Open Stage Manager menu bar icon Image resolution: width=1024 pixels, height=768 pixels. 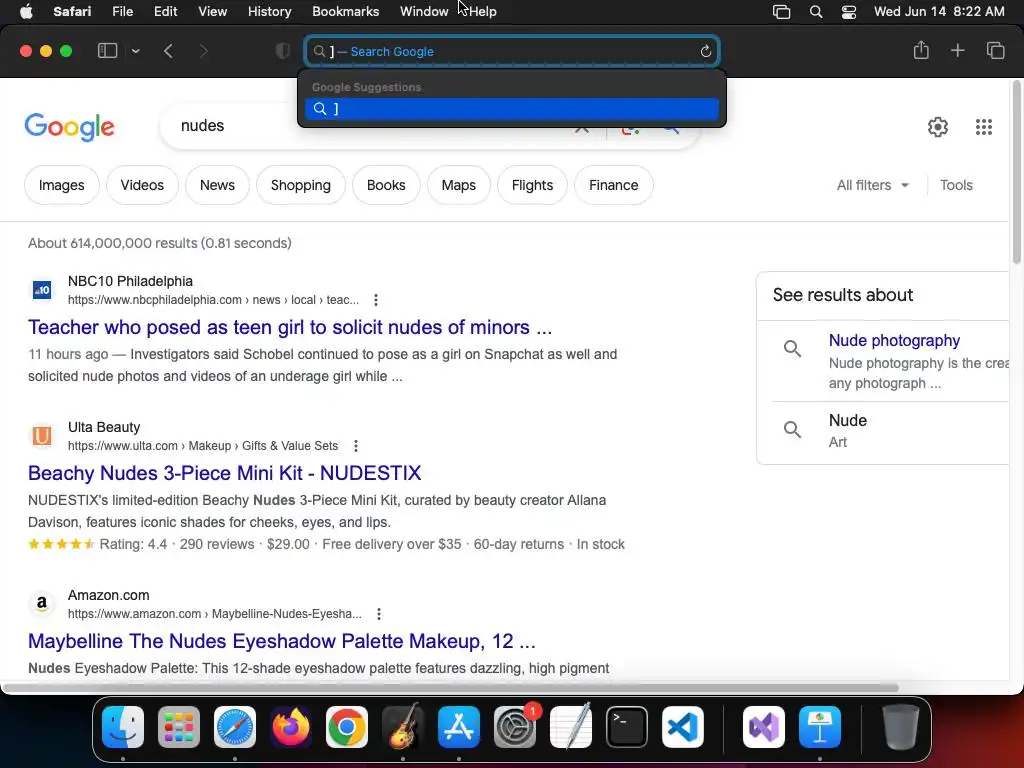pos(781,11)
